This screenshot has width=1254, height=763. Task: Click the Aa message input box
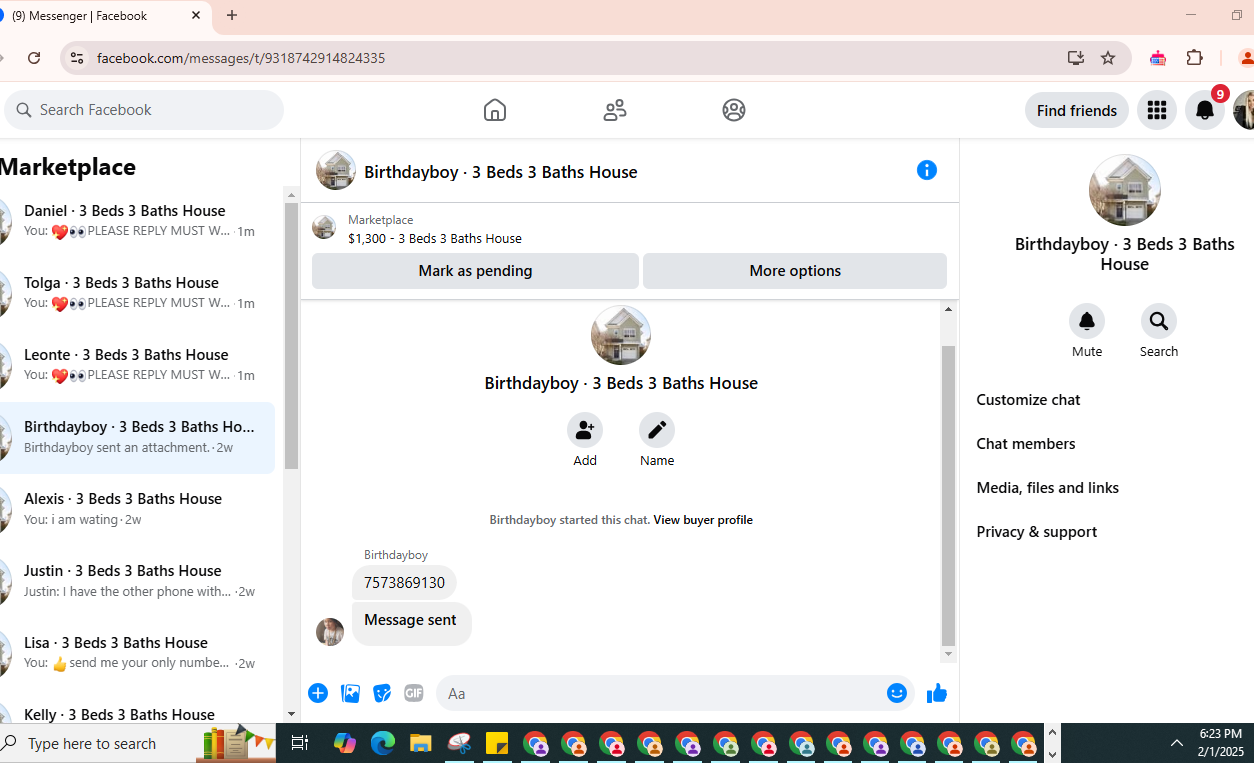(x=660, y=693)
